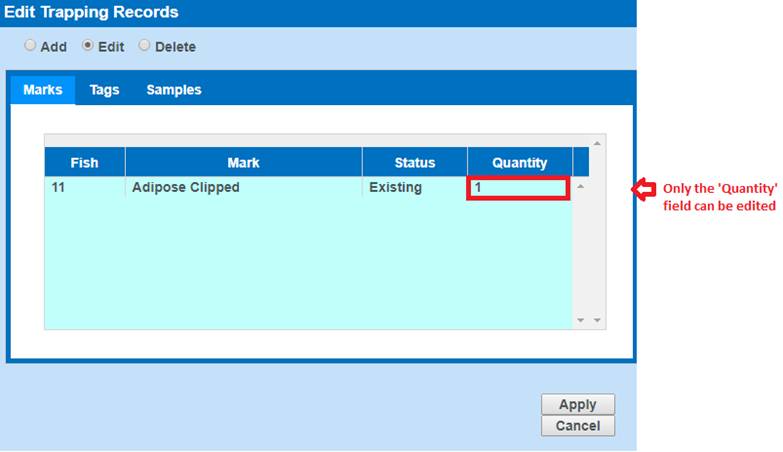Click the Mark column header

pyautogui.click(x=243, y=163)
